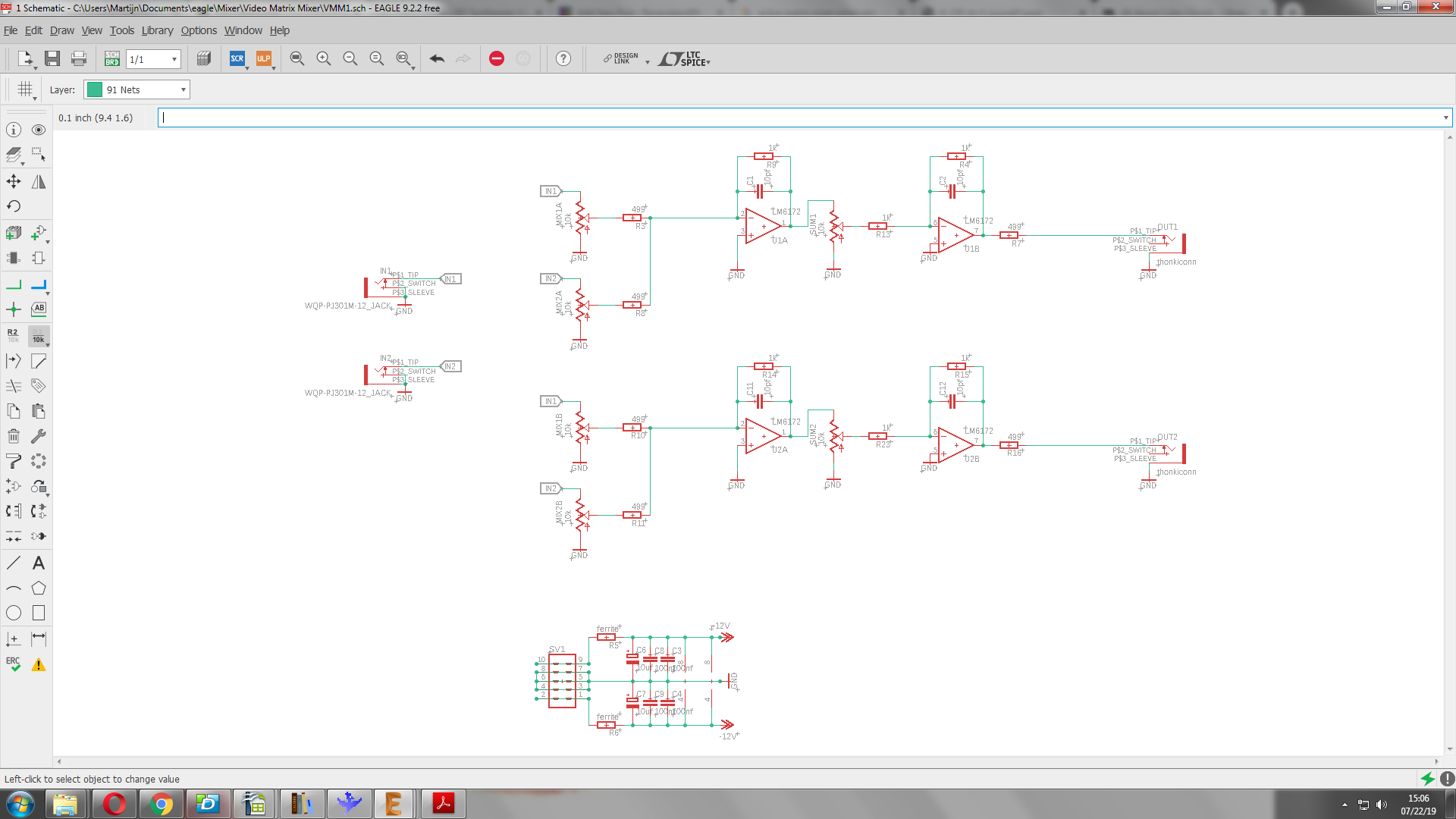Open the Tools menu

[122, 30]
